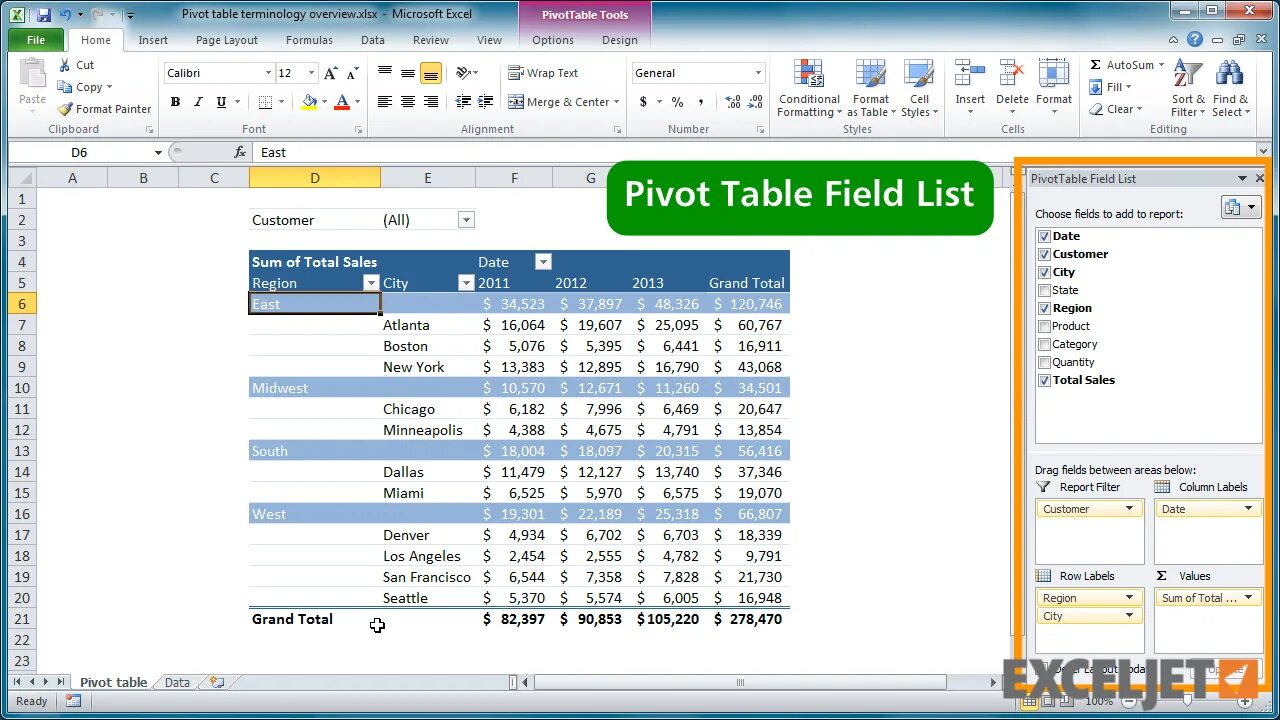Open the General number format dropdown
The width and height of the screenshot is (1280, 720).
coord(758,73)
